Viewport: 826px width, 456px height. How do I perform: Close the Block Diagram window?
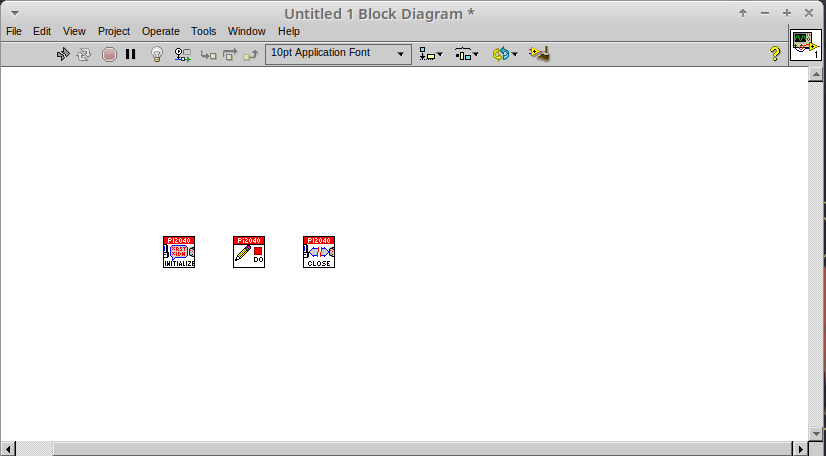(x=809, y=13)
